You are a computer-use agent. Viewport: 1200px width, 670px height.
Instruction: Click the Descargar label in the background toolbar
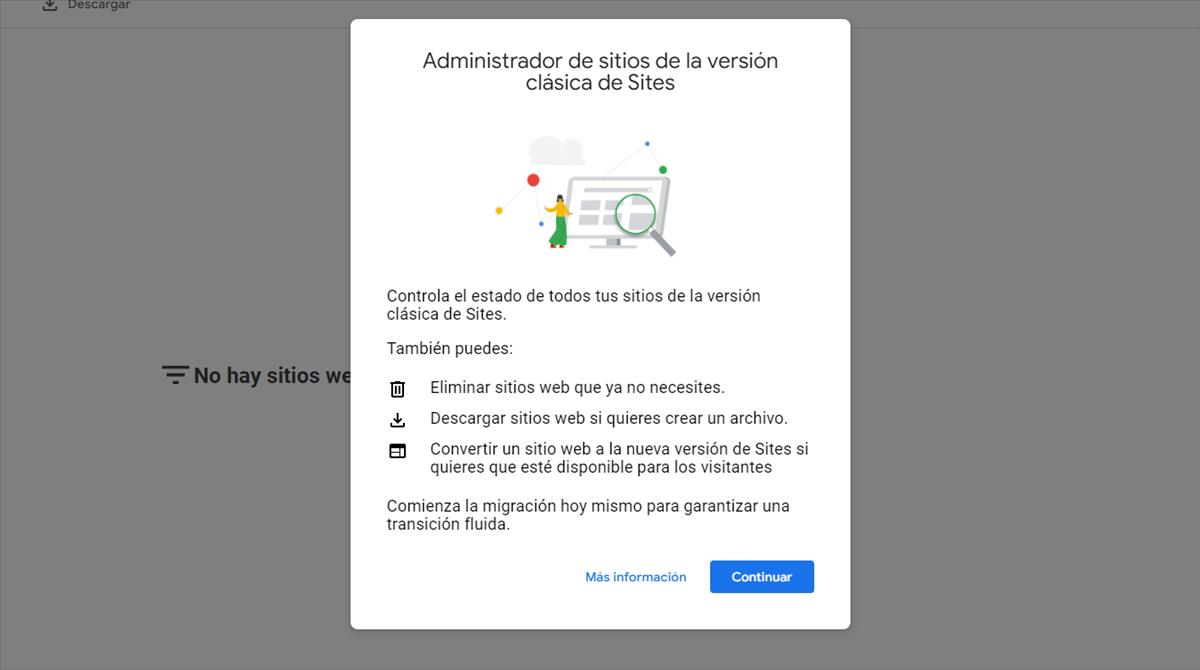coord(99,5)
